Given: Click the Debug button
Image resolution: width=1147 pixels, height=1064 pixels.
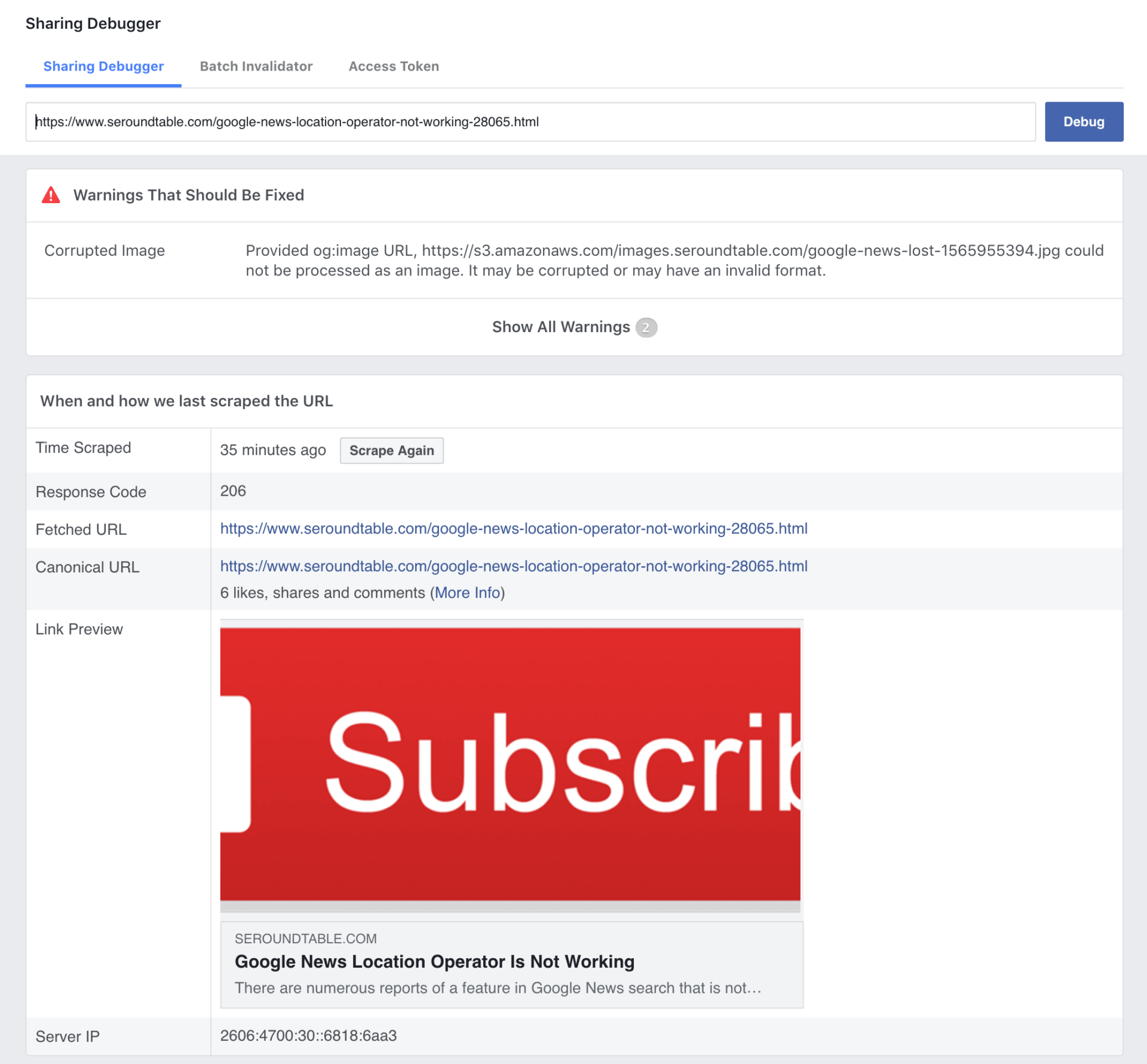Looking at the screenshot, I should click(1084, 121).
